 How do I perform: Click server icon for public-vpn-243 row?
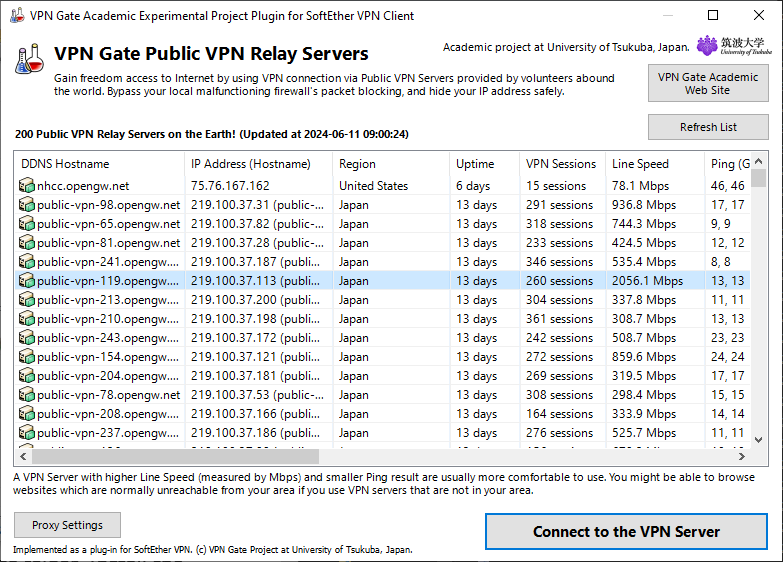coord(26,338)
